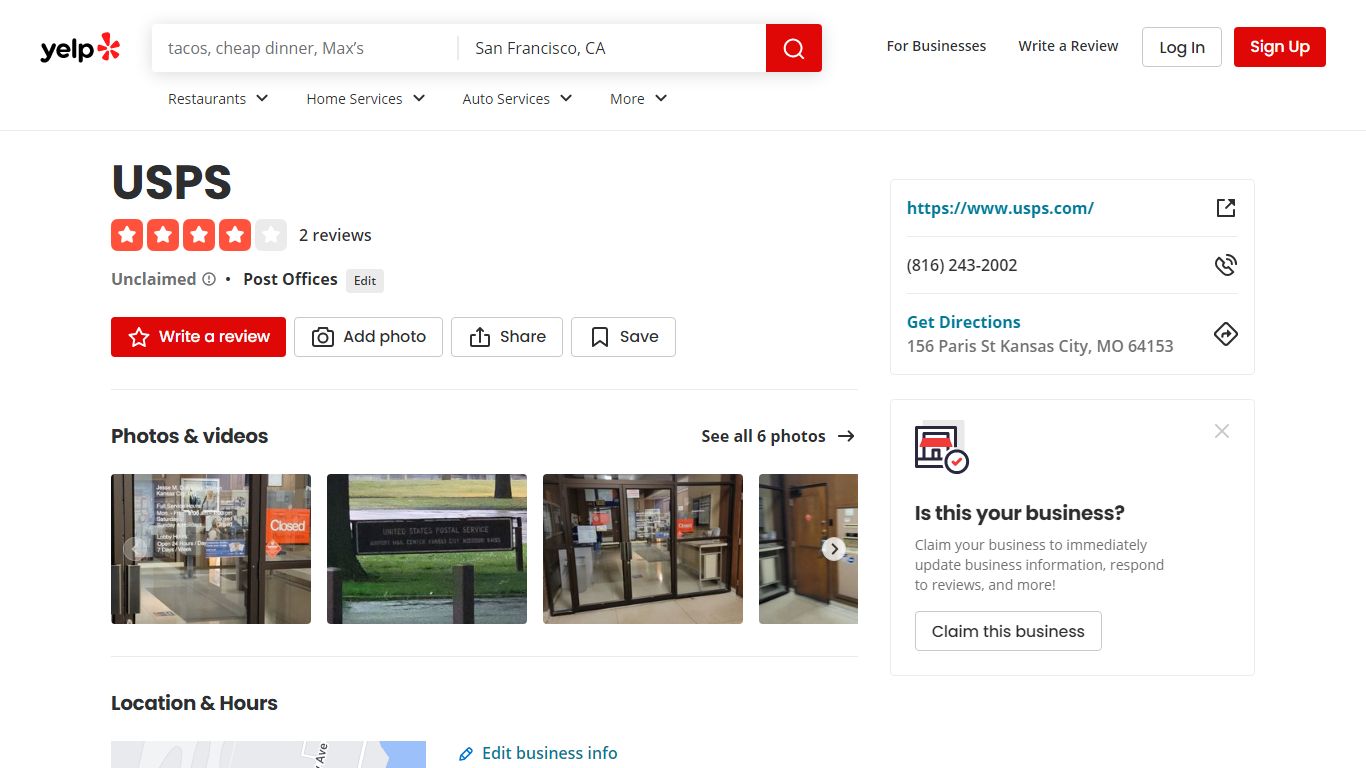Click the Location & Hours heading
1366x768 pixels.
click(194, 703)
